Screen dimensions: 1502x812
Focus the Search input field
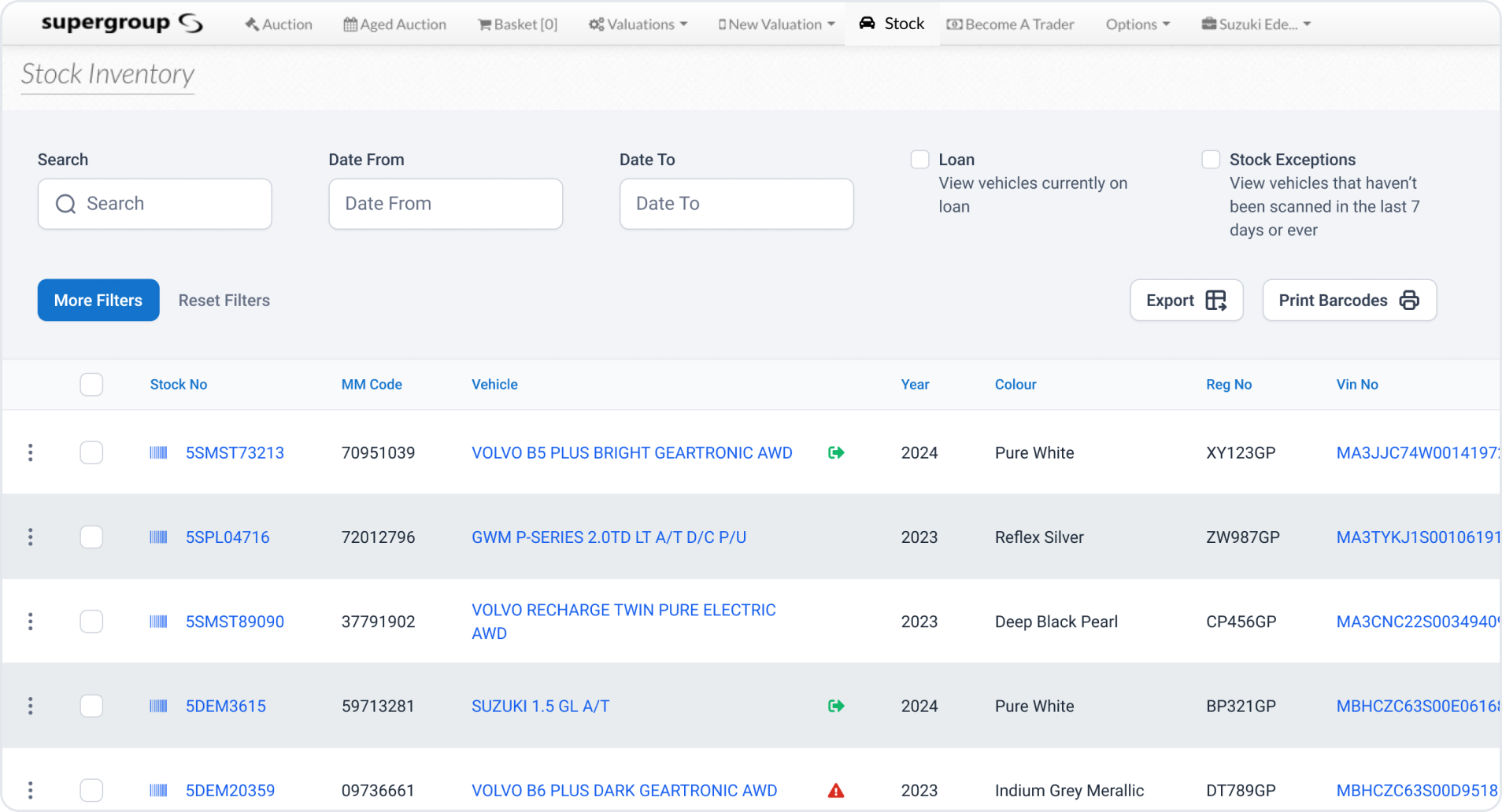(155, 204)
